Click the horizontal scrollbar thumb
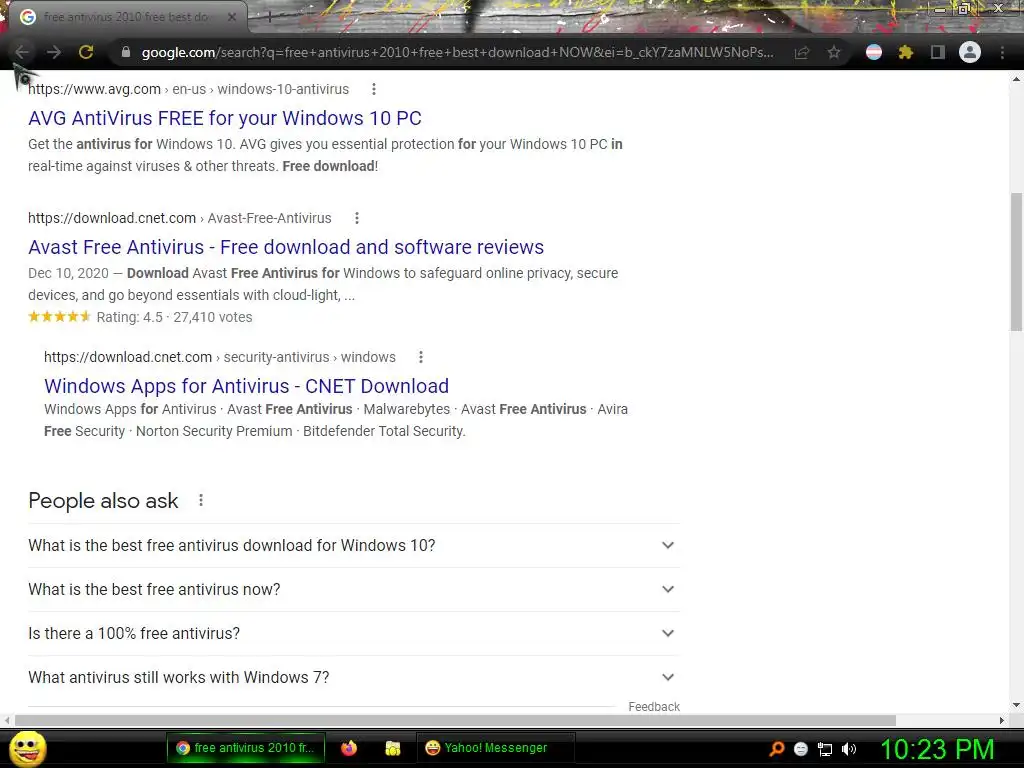1024x768 pixels. (455, 720)
